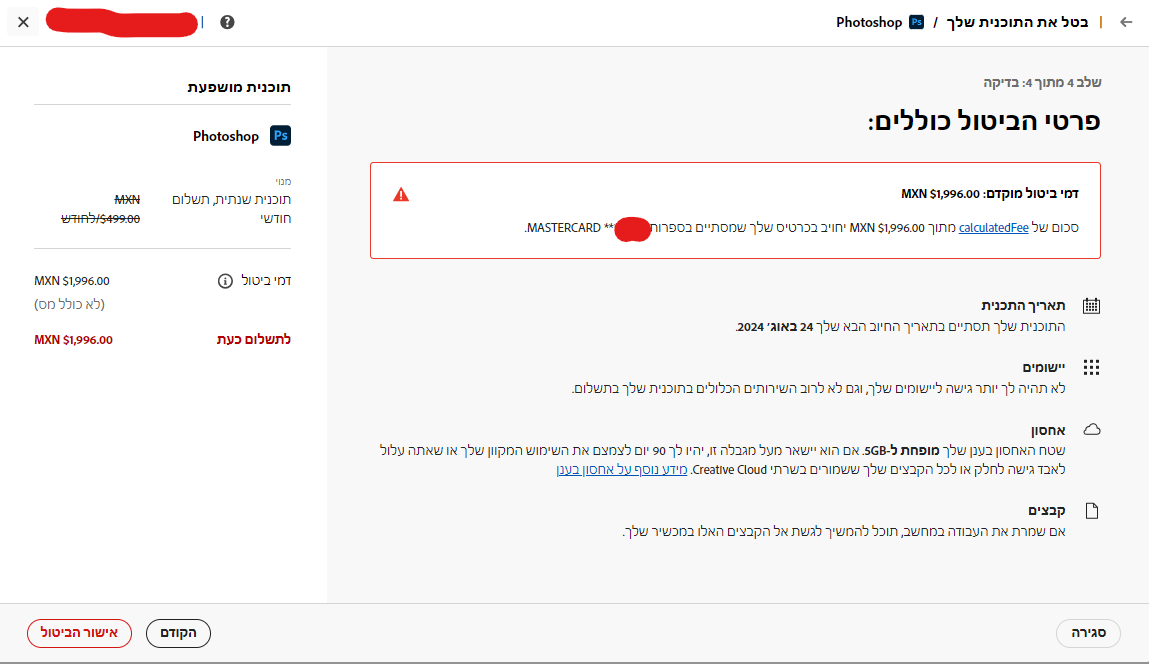This screenshot has width=1149, height=664.
Task: Click the step 4 of 4 label
Action: (x=1042, y=82)
